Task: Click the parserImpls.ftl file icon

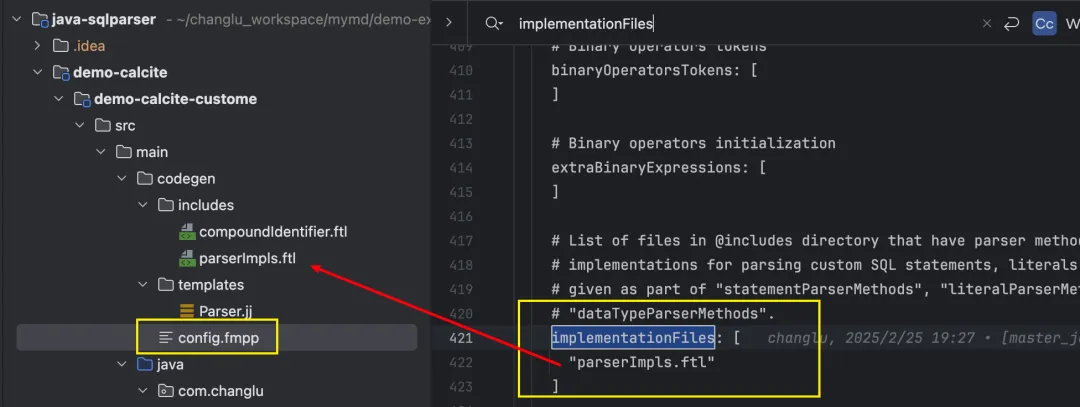Action: click(186, 259)
